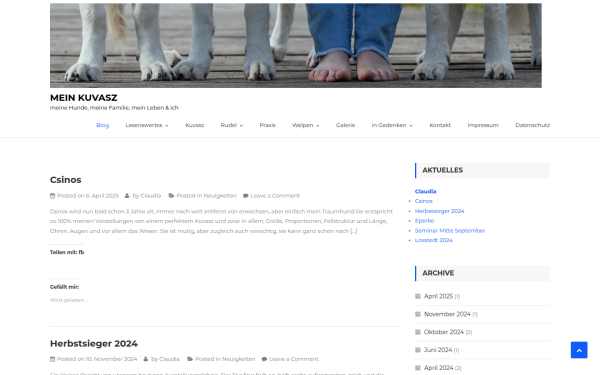Open Oktober 2024 archive link
The image size is (600, 375).
[444, 332]
